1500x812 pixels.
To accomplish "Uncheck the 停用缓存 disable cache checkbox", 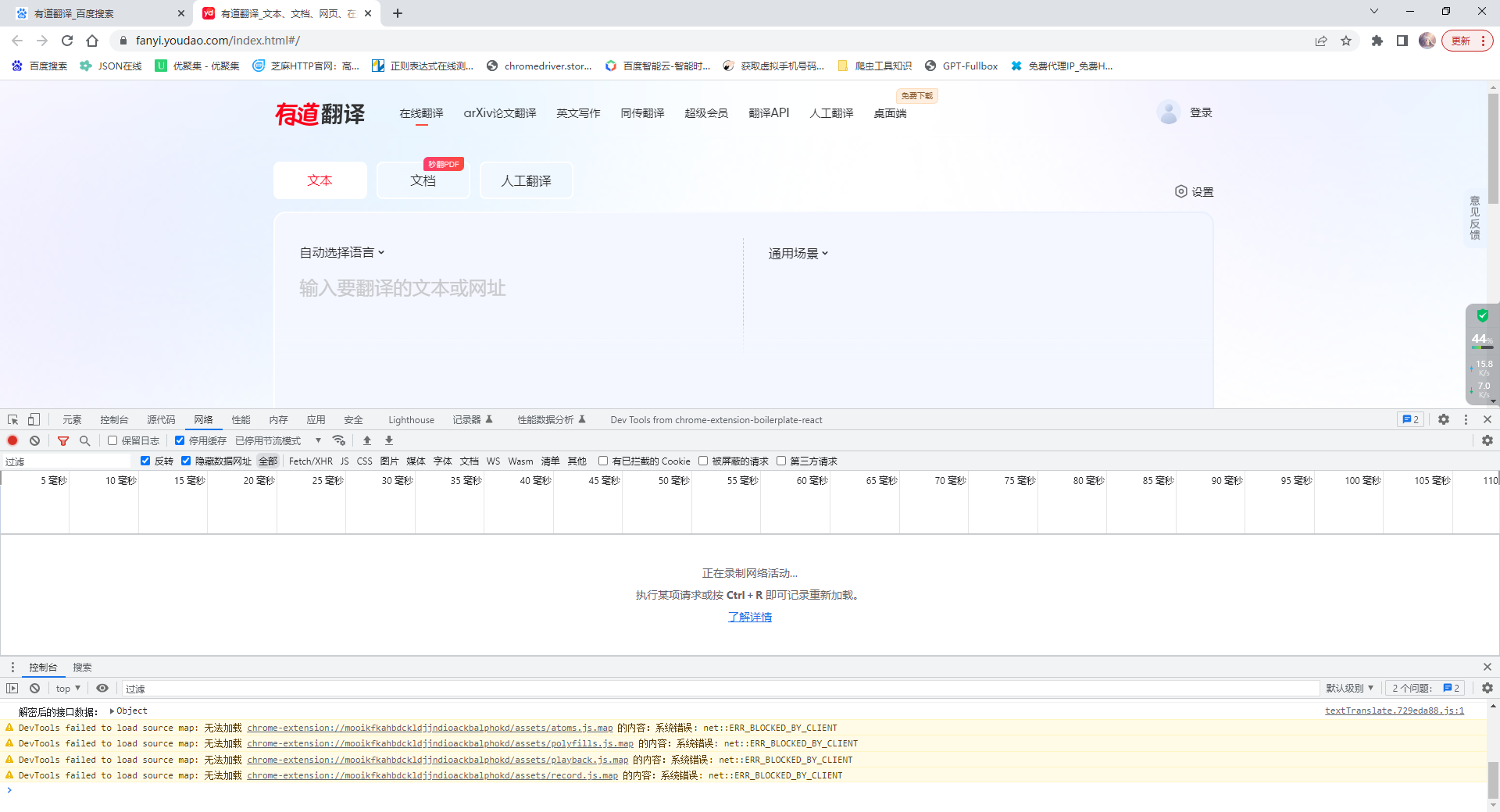I will [x=180, y=441].
